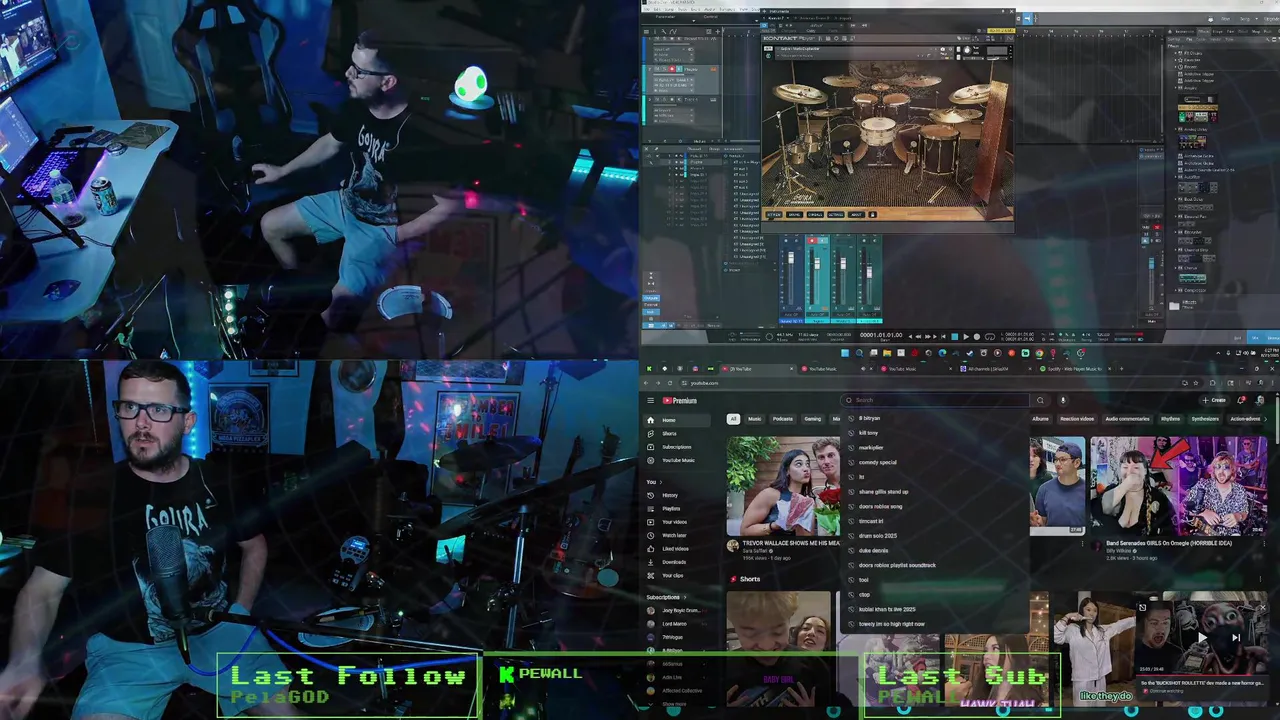The image size is (1280, 720).
Task: Select the Music category chip
Action: click(x=754, y=419)
